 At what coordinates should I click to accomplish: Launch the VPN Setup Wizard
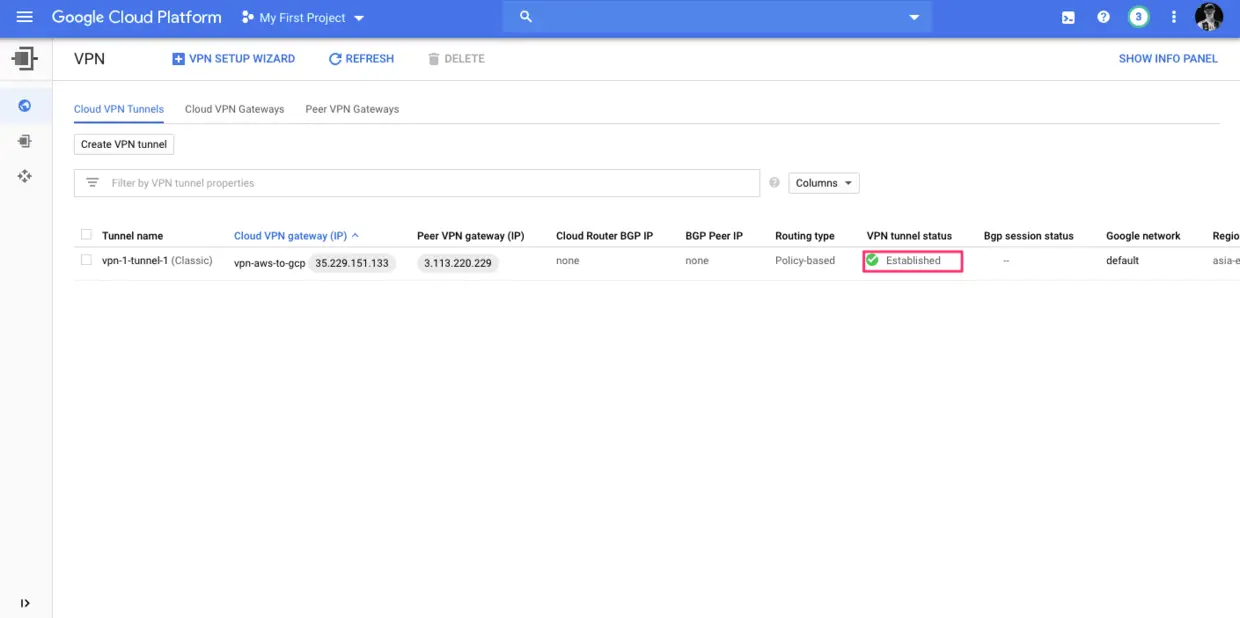coord(233,59)
